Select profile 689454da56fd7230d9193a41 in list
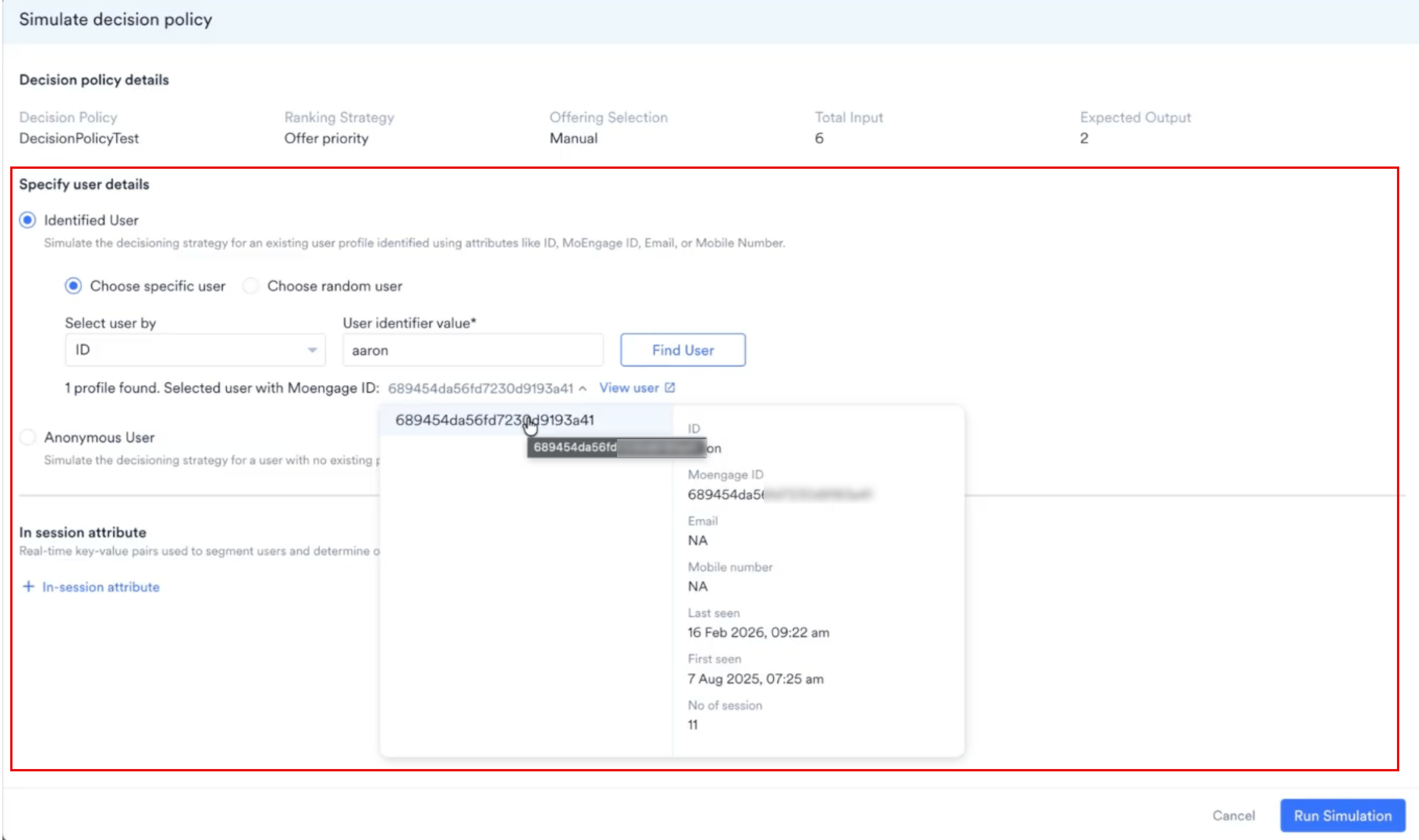The image size is (1419, 840). (527, 420)
